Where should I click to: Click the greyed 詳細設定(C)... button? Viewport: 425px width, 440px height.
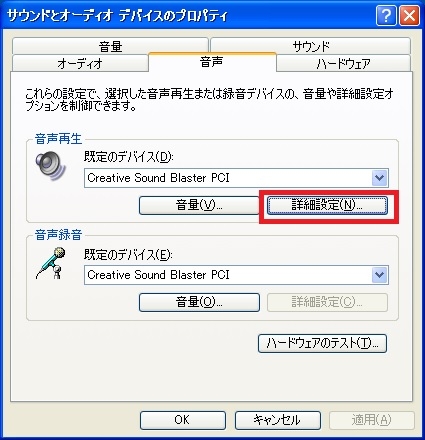[x=327, y=302]
